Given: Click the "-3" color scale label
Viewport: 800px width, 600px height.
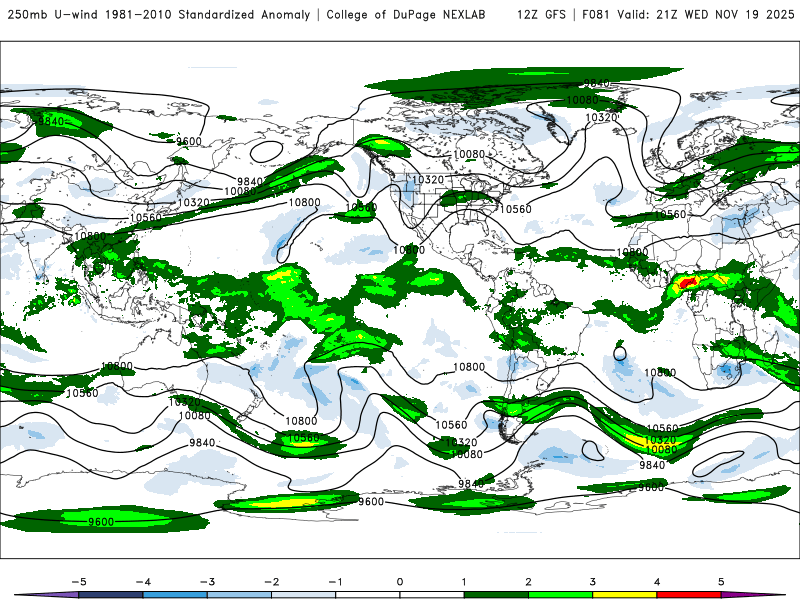Looking at the screenshot, I should 207,582.
